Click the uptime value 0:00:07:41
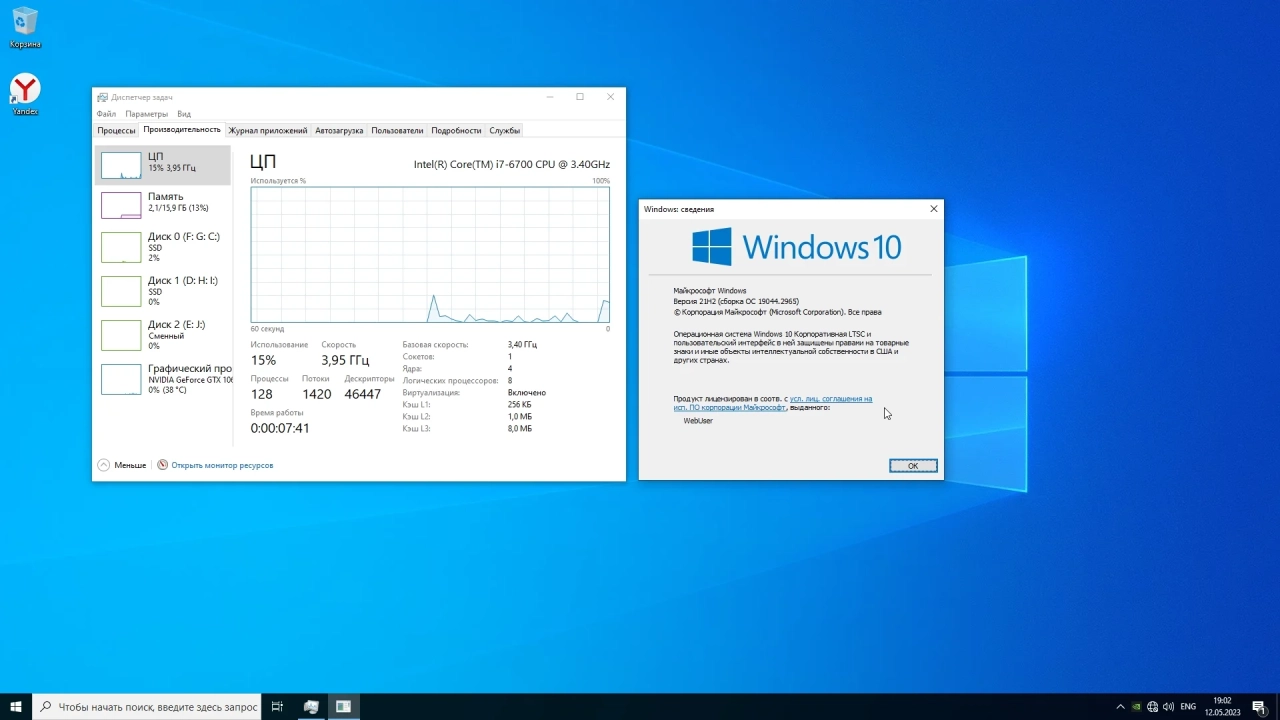This screenshot has width=1280, height=720. point(280,428)
